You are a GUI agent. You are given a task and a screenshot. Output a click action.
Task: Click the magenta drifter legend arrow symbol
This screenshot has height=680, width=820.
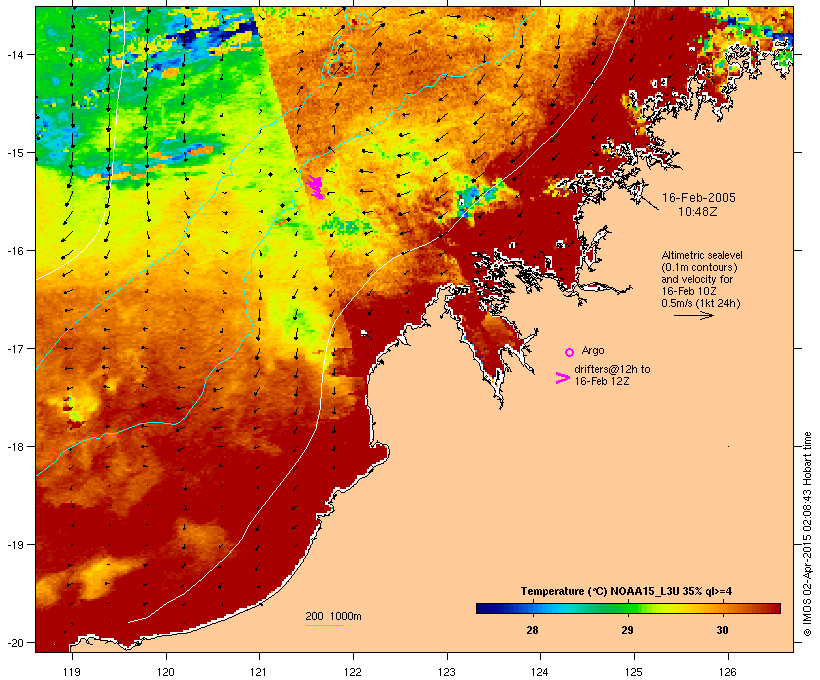[x=563, y=378]
